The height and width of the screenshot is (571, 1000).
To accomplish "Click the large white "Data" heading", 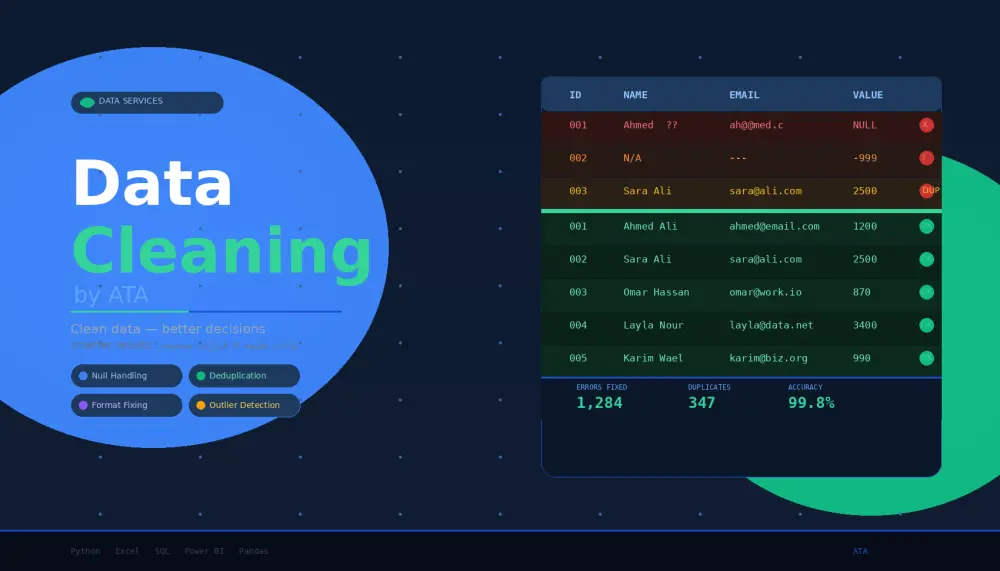I will point(152,182).
